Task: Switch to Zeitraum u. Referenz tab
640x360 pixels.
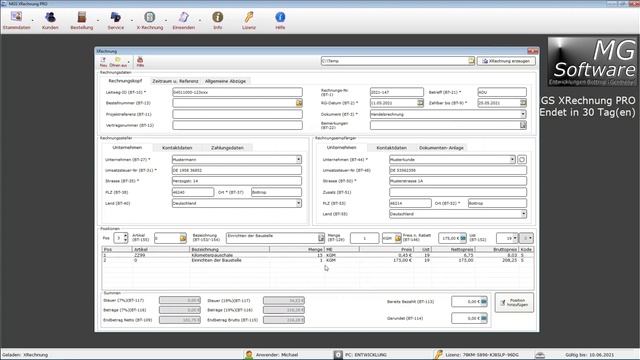Action: (x=175, y=81)
